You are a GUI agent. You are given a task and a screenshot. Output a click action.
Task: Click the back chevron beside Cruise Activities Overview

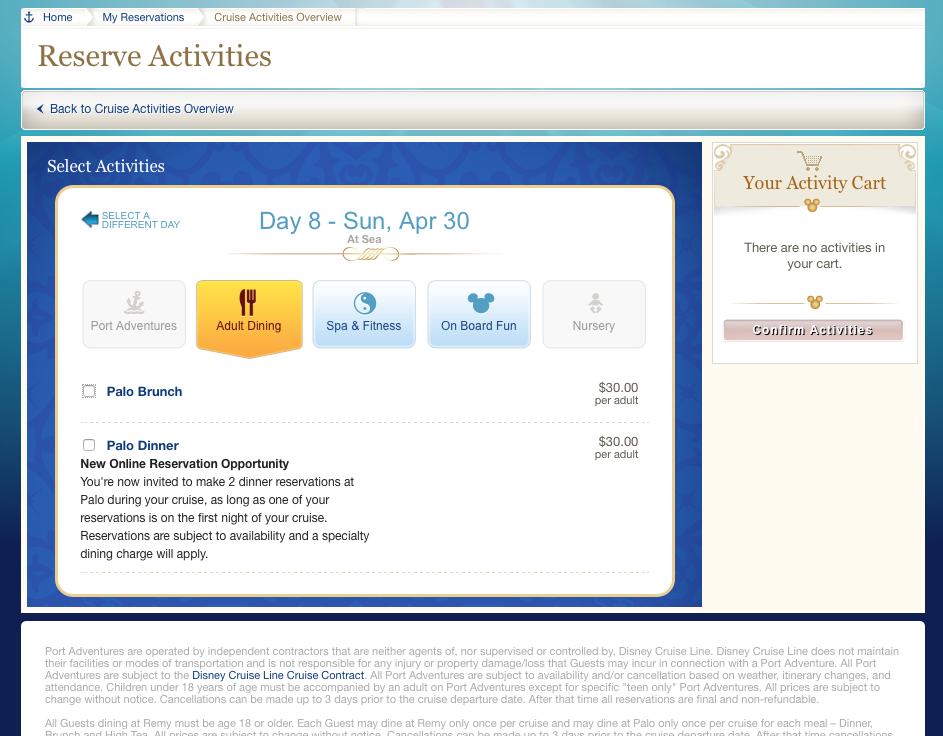[x=40, y=109]
